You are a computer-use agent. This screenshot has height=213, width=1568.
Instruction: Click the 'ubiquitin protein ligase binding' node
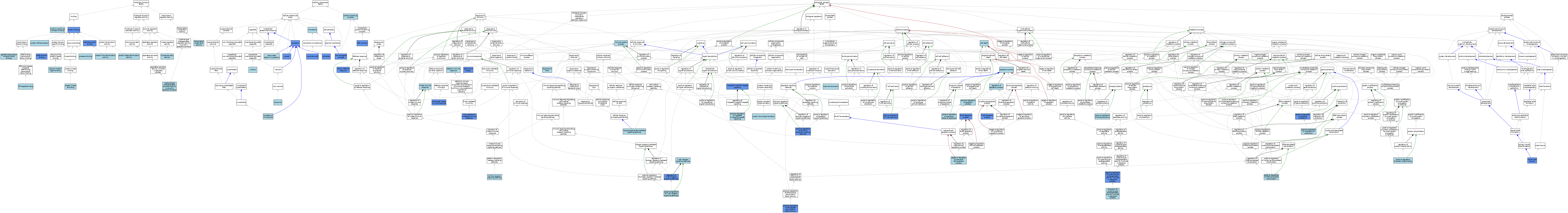(x=55, y=70)
